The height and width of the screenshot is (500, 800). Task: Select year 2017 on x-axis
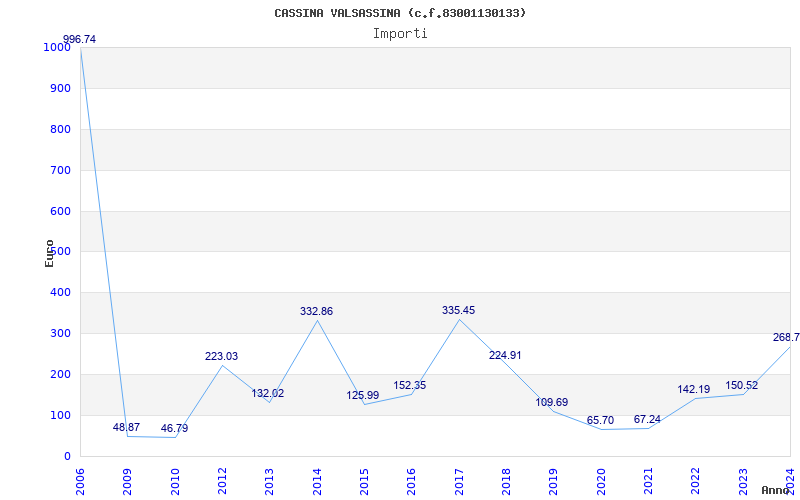click(x=459, y=482)
